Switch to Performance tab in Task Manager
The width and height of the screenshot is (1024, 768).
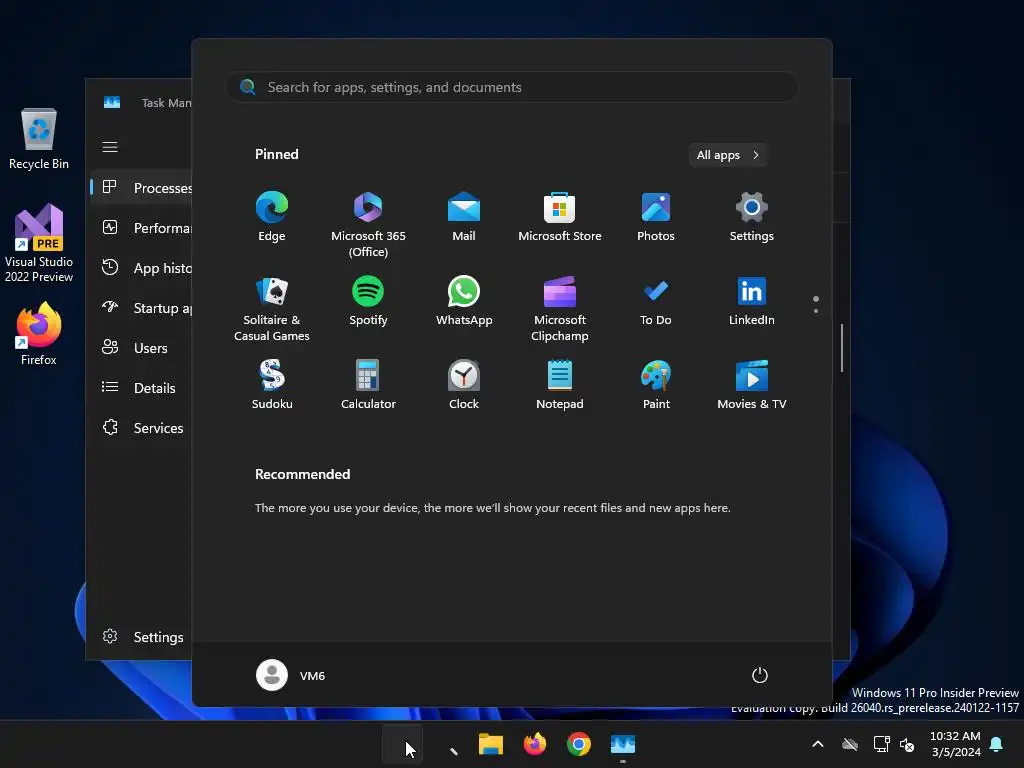(x=141, y=228)
